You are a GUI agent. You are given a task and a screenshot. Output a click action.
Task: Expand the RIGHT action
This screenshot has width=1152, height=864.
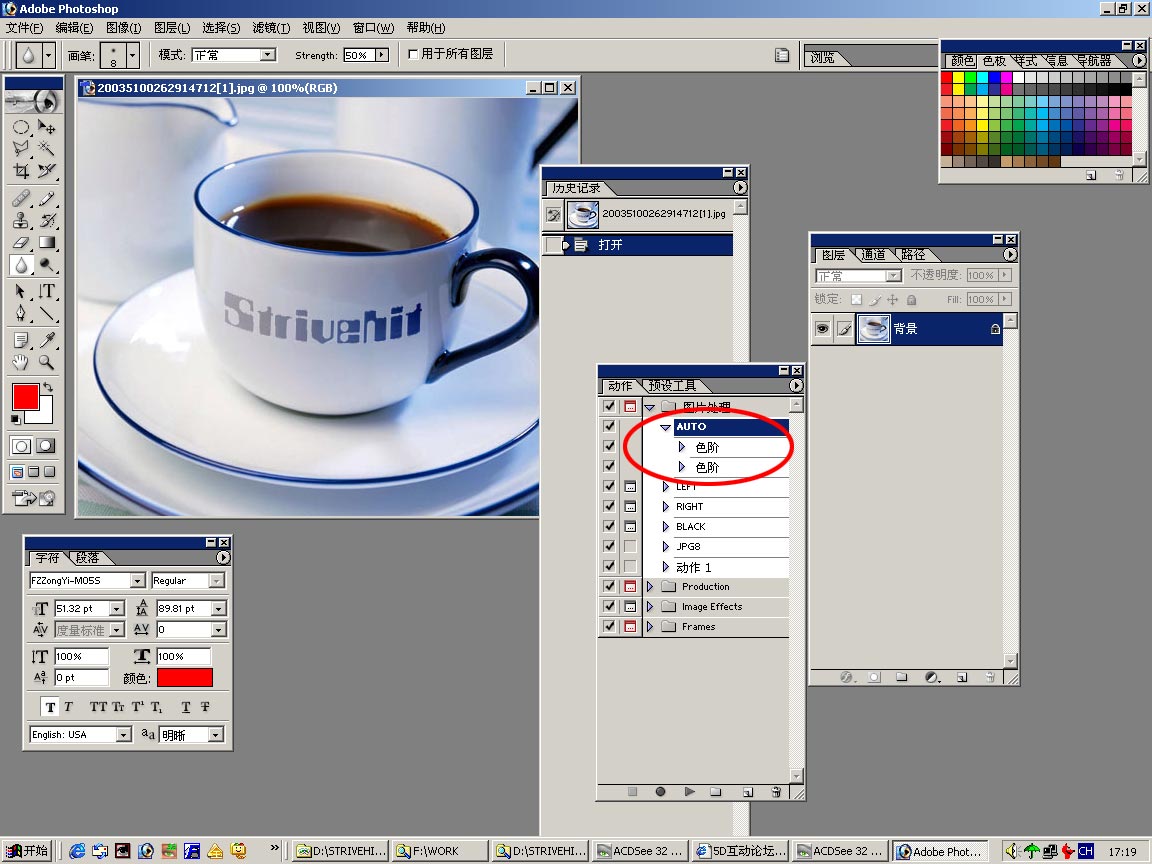[x=666, y=506]
